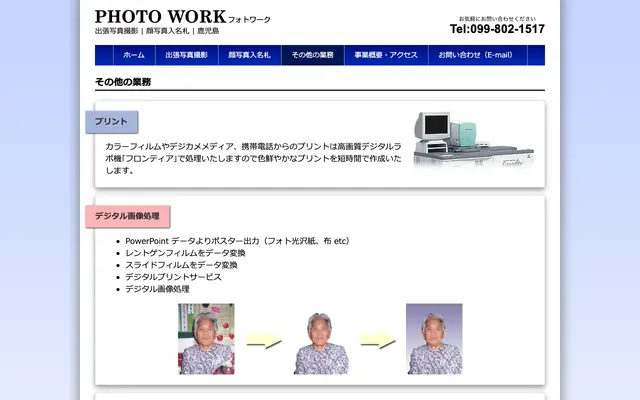Click the プリント section label
Screen dimensions: 640x400
(x=112, y=122)
